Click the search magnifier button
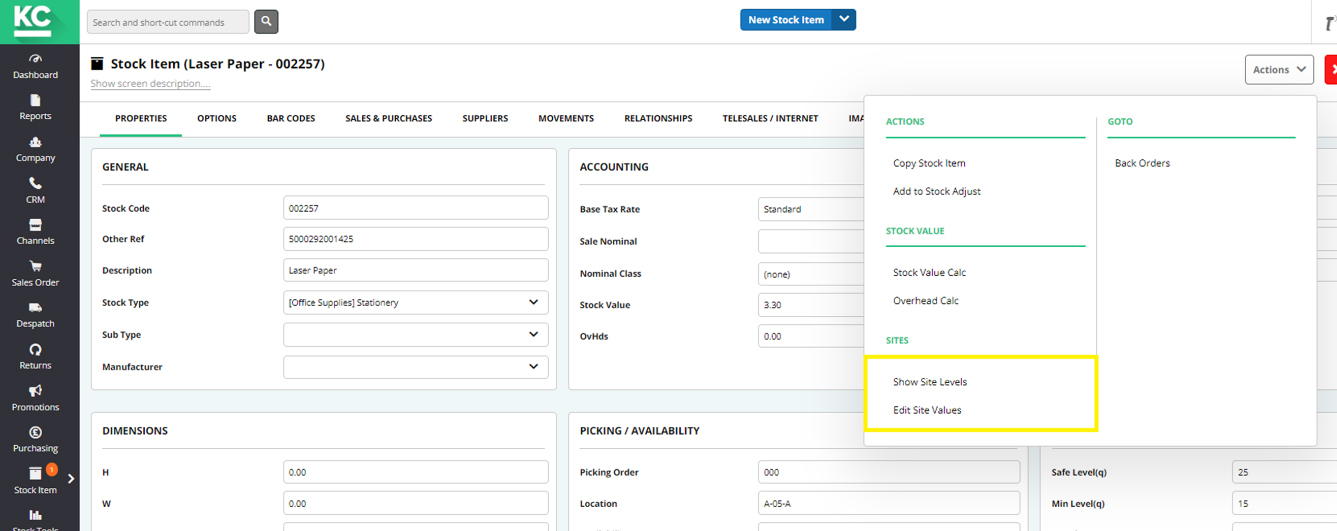 point(266,21)
